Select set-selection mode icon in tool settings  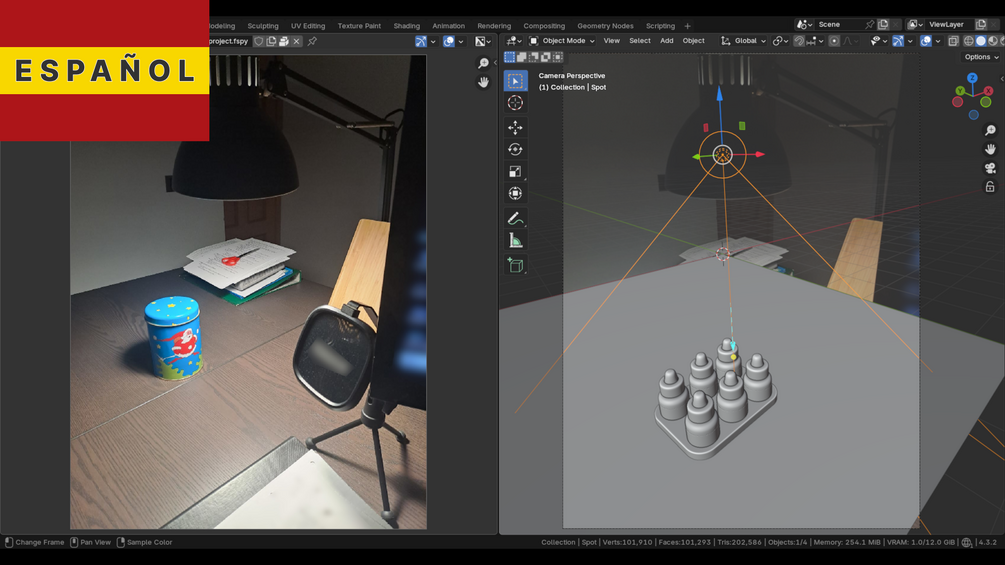click(510, 57)
